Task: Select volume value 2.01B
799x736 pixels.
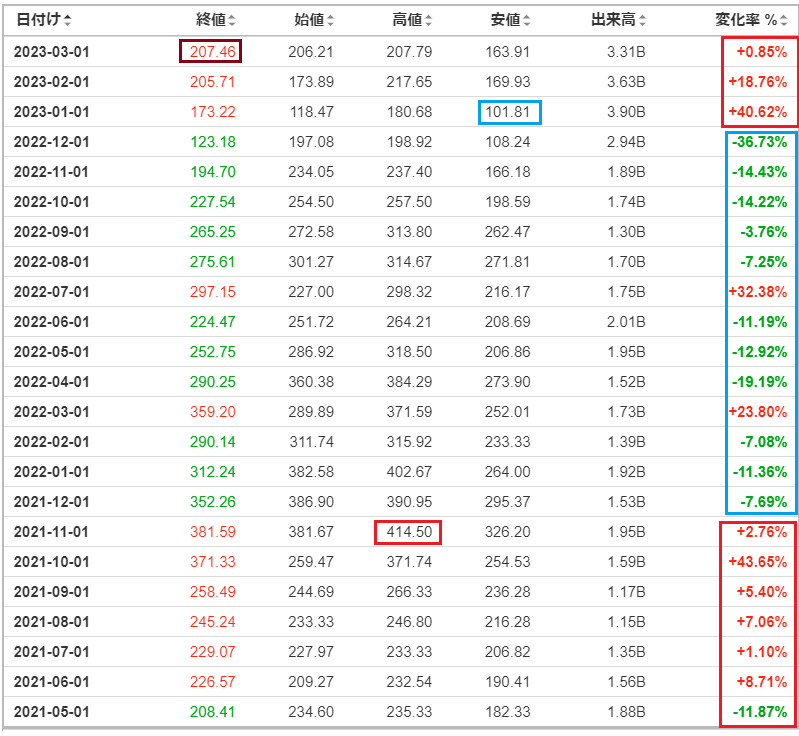Action: click(x=626, y=322)
